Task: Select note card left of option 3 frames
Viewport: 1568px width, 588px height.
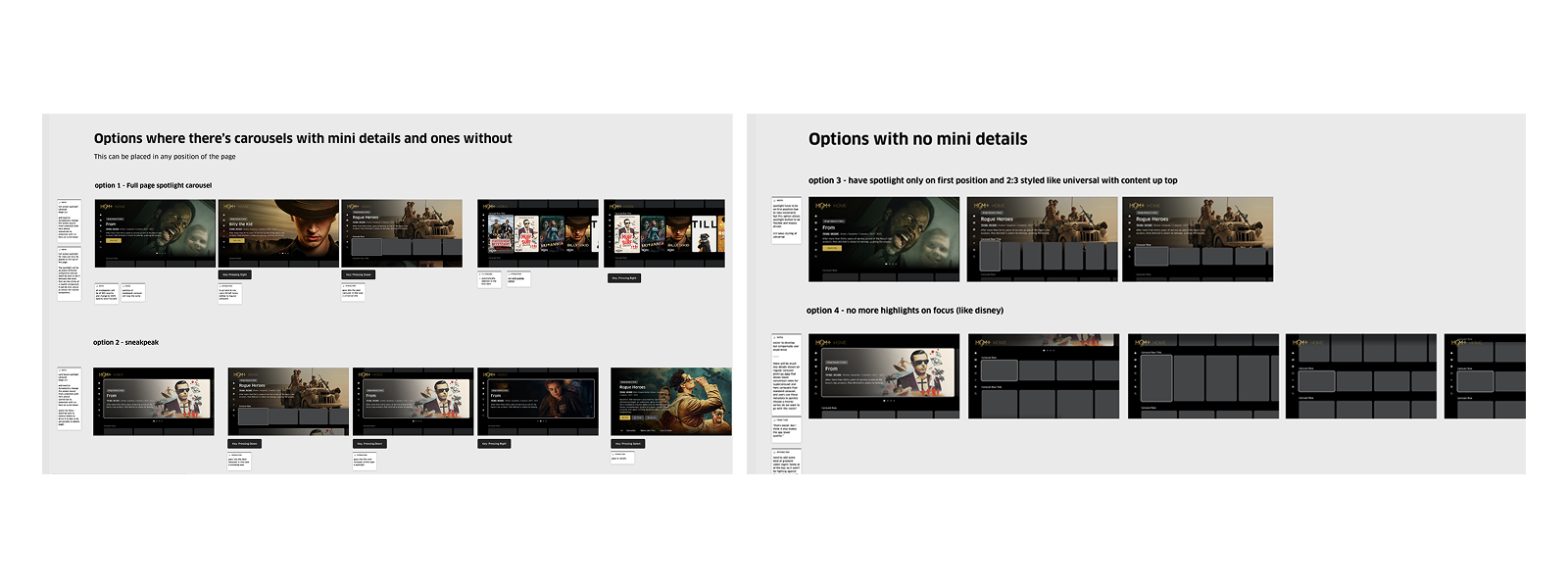Action: [786, 219]
